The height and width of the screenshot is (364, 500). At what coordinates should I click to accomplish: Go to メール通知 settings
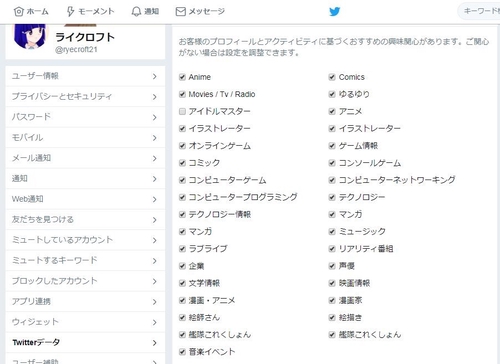[85, 158]
